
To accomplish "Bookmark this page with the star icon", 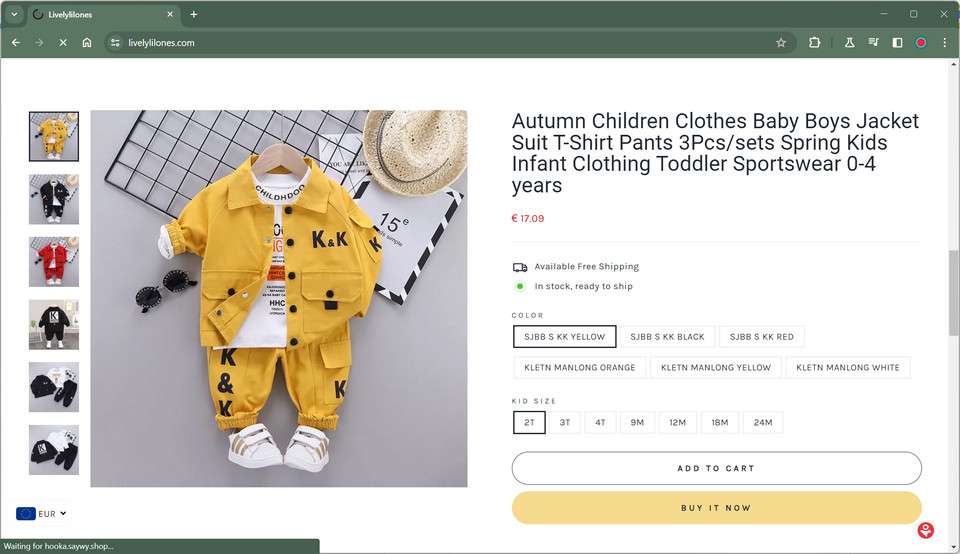I will click(781, 43).
